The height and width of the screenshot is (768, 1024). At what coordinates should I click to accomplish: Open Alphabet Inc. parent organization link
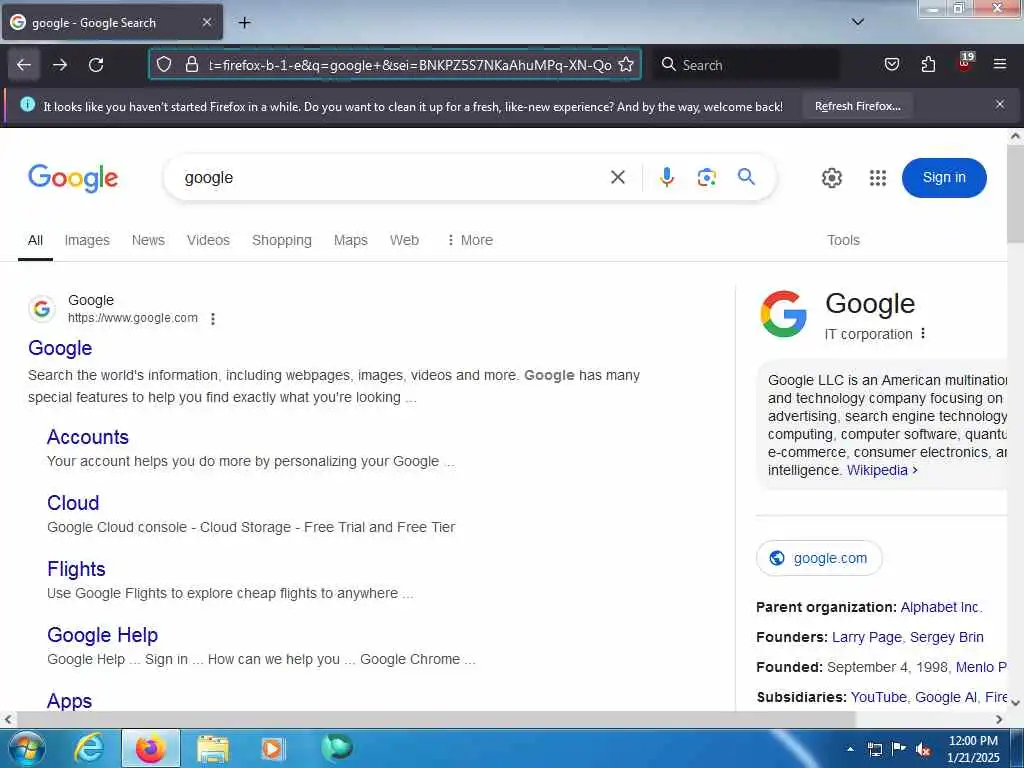pos(941,607)
